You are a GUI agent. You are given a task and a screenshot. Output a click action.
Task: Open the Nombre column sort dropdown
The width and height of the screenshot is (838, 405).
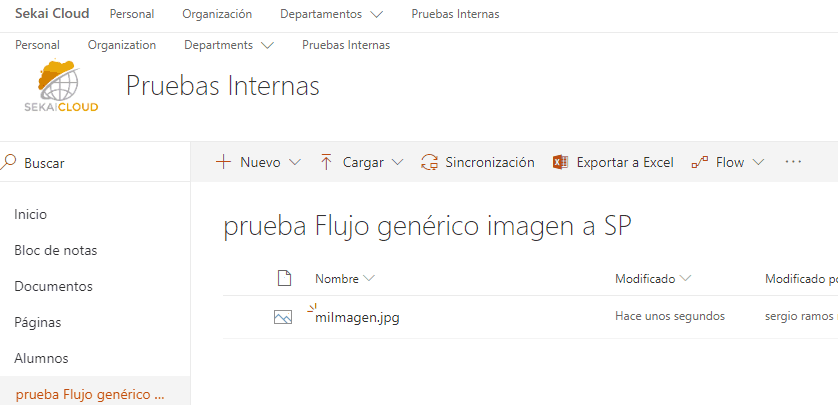[368, 278]
